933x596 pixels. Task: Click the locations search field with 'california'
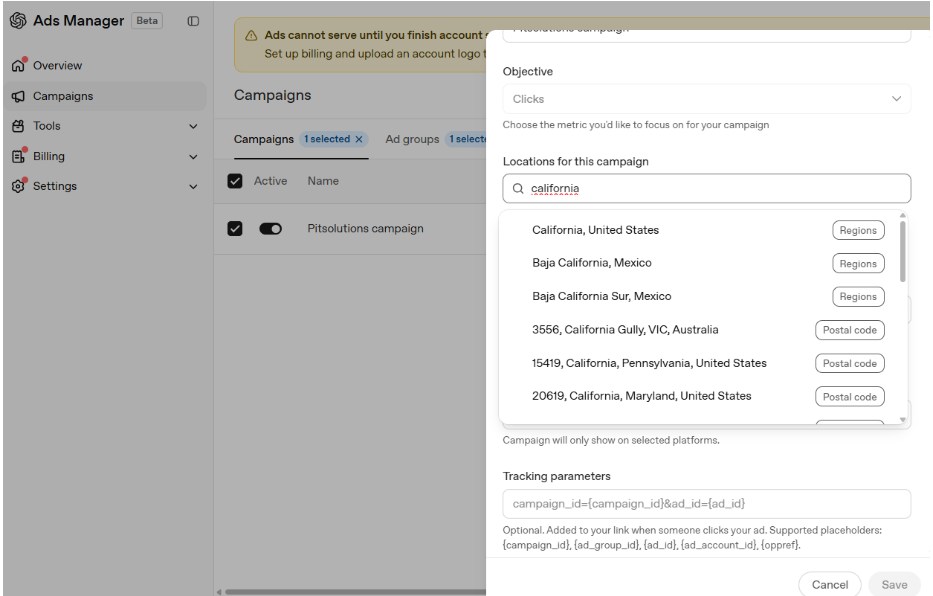tap(706, 189)
